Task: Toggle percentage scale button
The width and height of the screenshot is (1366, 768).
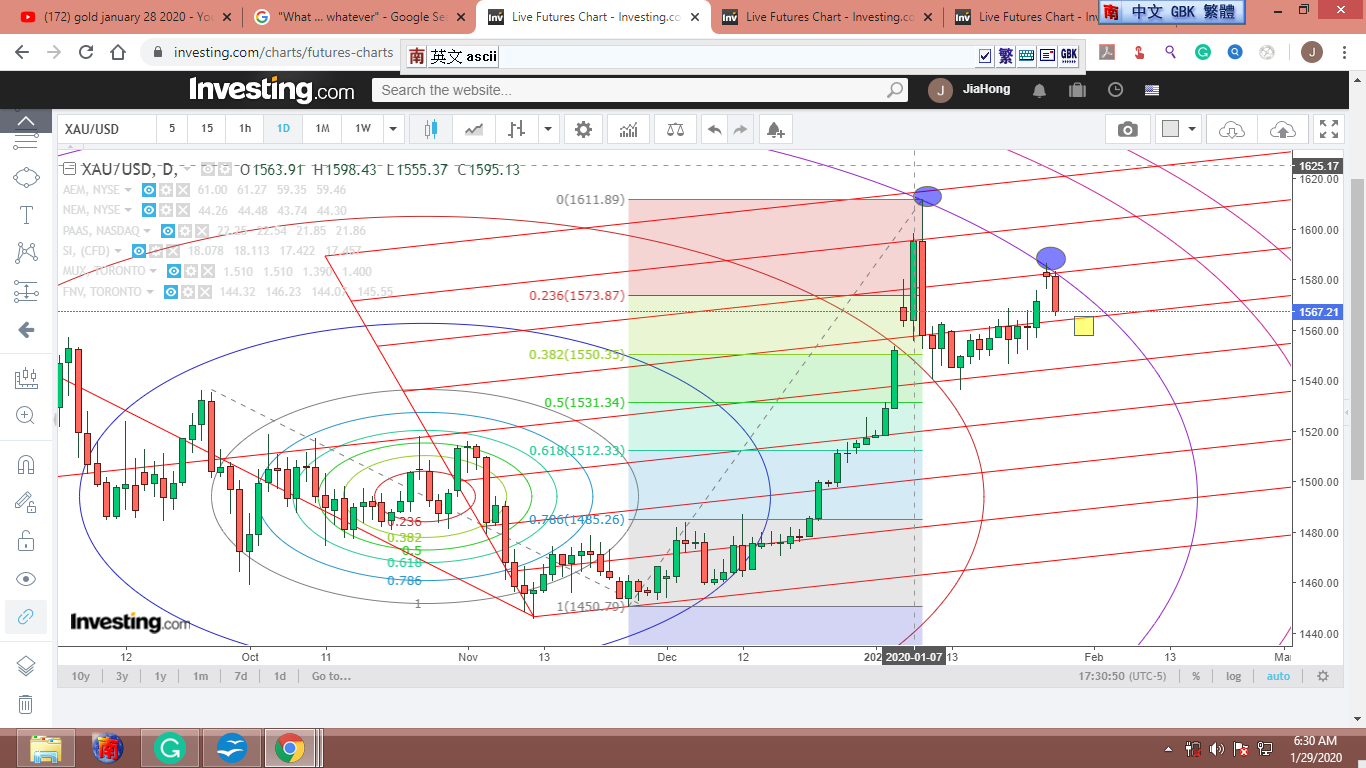Action: (x=1196, y=676)
